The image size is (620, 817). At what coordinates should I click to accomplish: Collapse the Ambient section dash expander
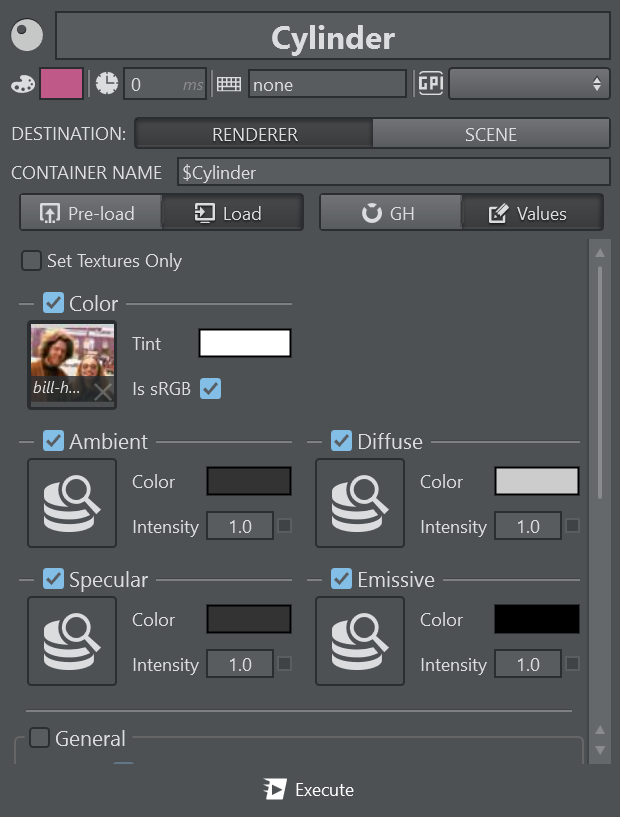(x=26, y=441)
